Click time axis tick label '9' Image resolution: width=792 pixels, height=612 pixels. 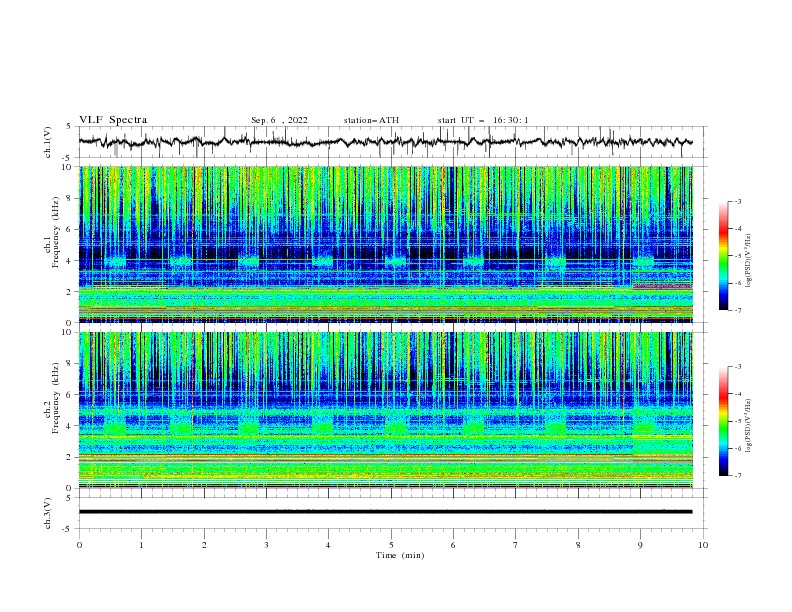[x=640, y=545]
